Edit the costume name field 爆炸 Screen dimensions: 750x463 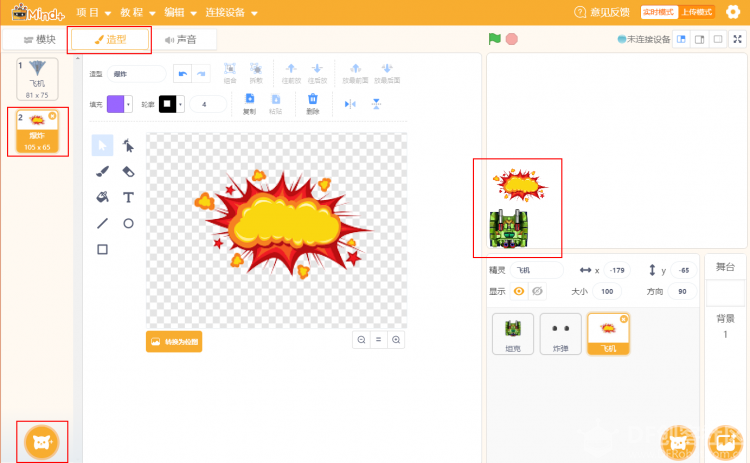(x=136, y=74)
